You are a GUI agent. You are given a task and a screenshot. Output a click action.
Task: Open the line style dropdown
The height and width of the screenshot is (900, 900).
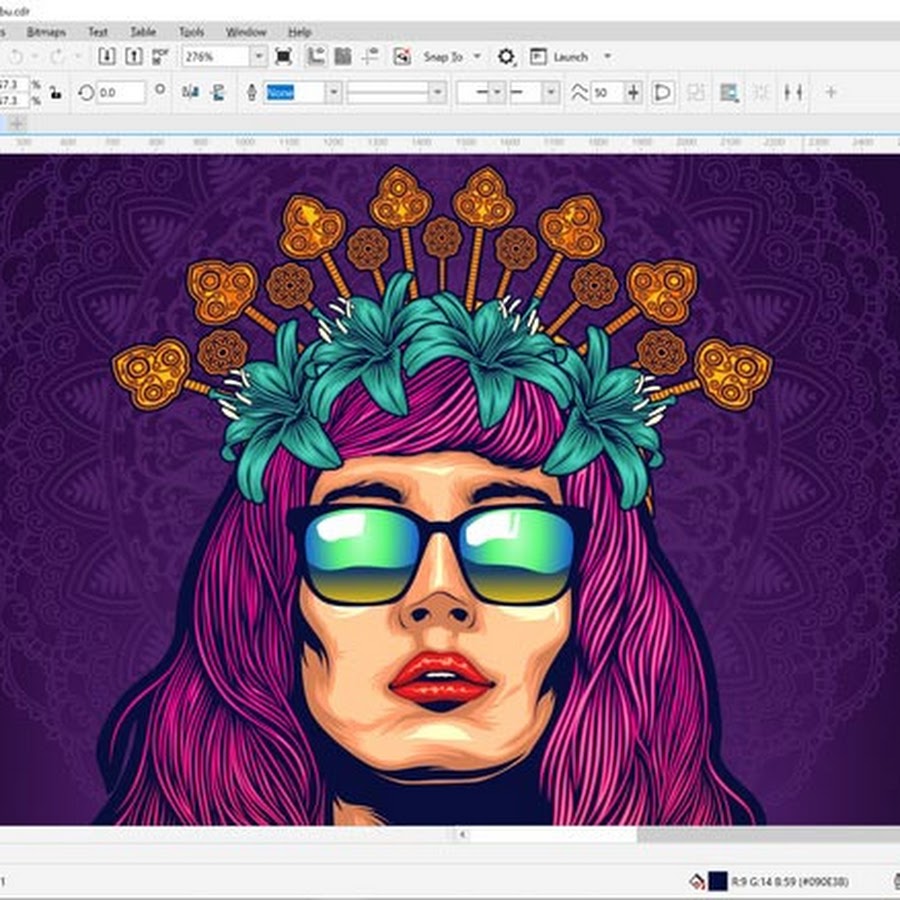[437, 93]
